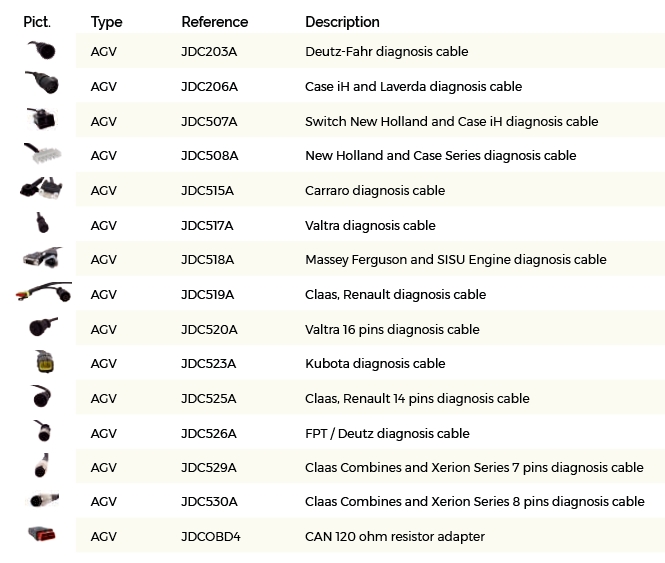Click the Reference column header

coord(215,22)
